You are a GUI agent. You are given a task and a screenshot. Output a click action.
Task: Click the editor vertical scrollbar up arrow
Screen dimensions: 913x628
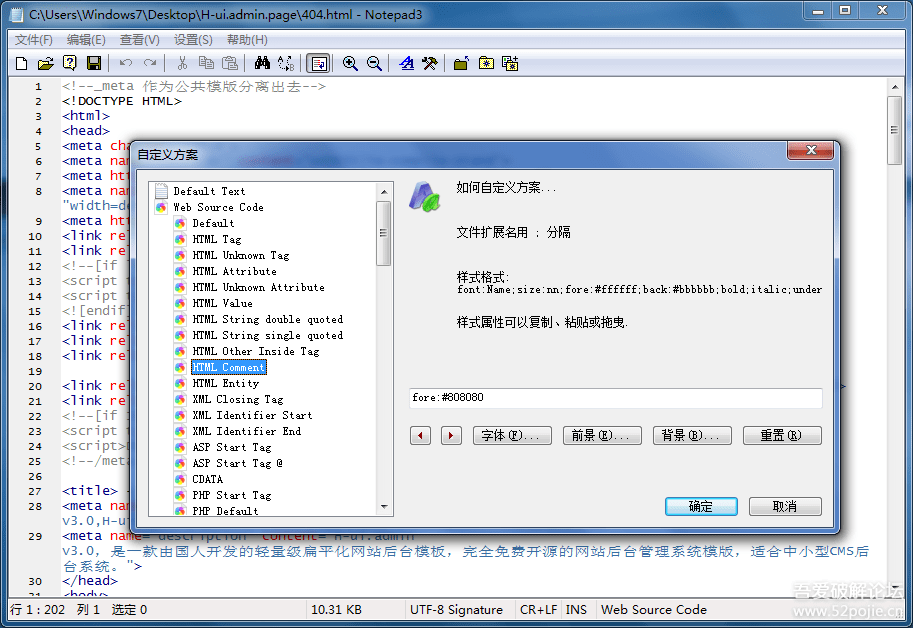point(895,87)
